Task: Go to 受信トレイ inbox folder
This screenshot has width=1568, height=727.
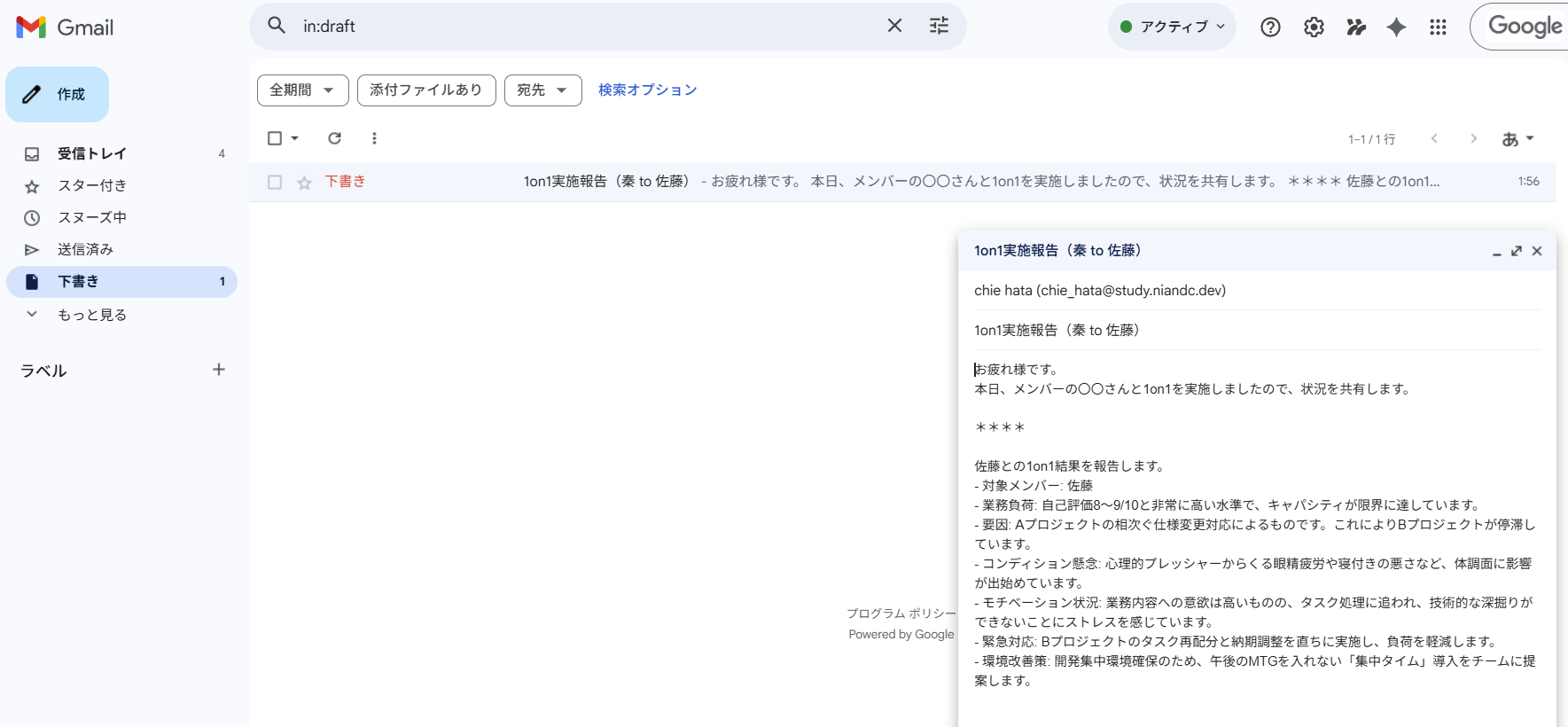Action: point(92,153)
